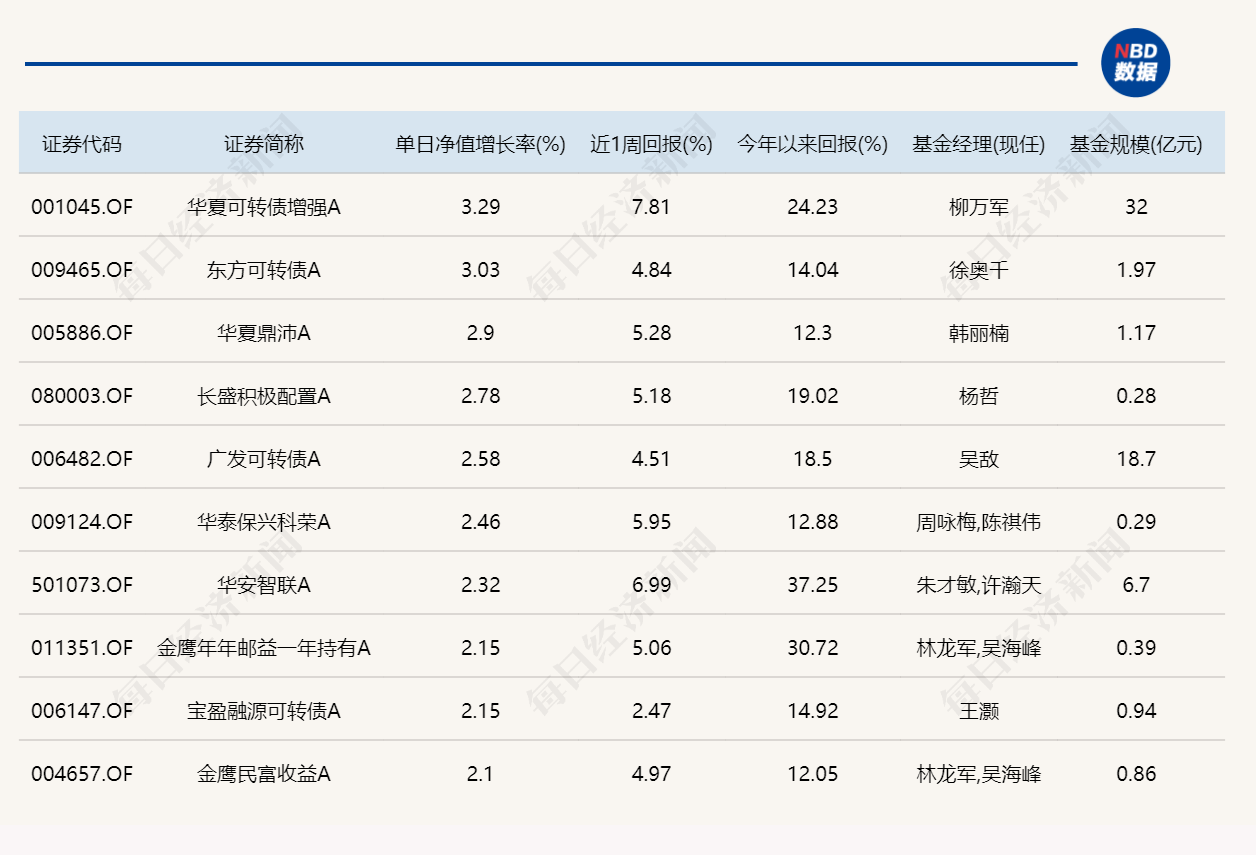
Task: Click fund name 金鹰年年邮益一年持有A
Action: (264, 648)
